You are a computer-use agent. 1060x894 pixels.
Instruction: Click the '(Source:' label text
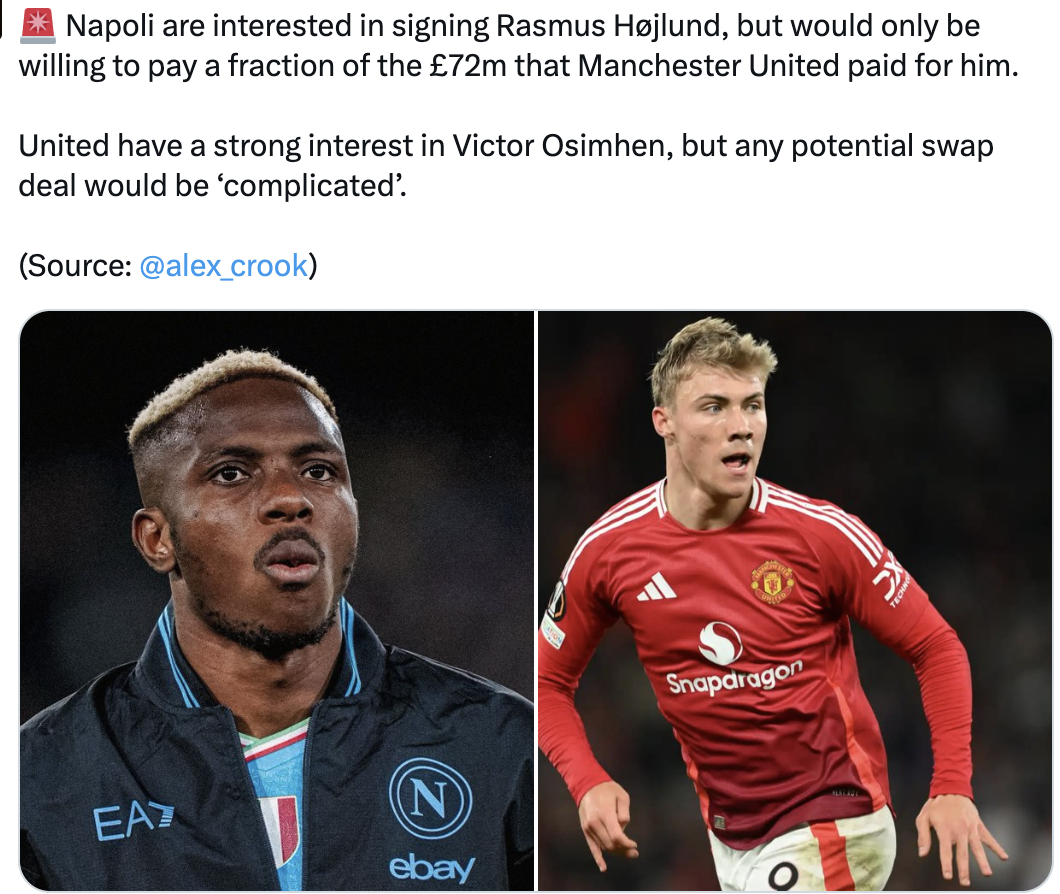tap(76, 266)
